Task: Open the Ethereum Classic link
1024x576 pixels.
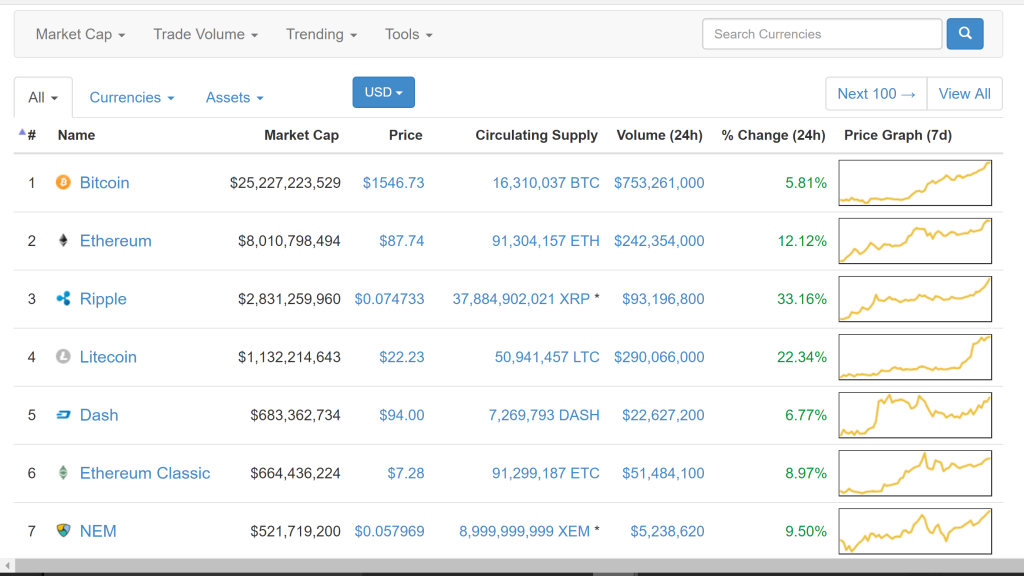Action: (x=145, y=473)
